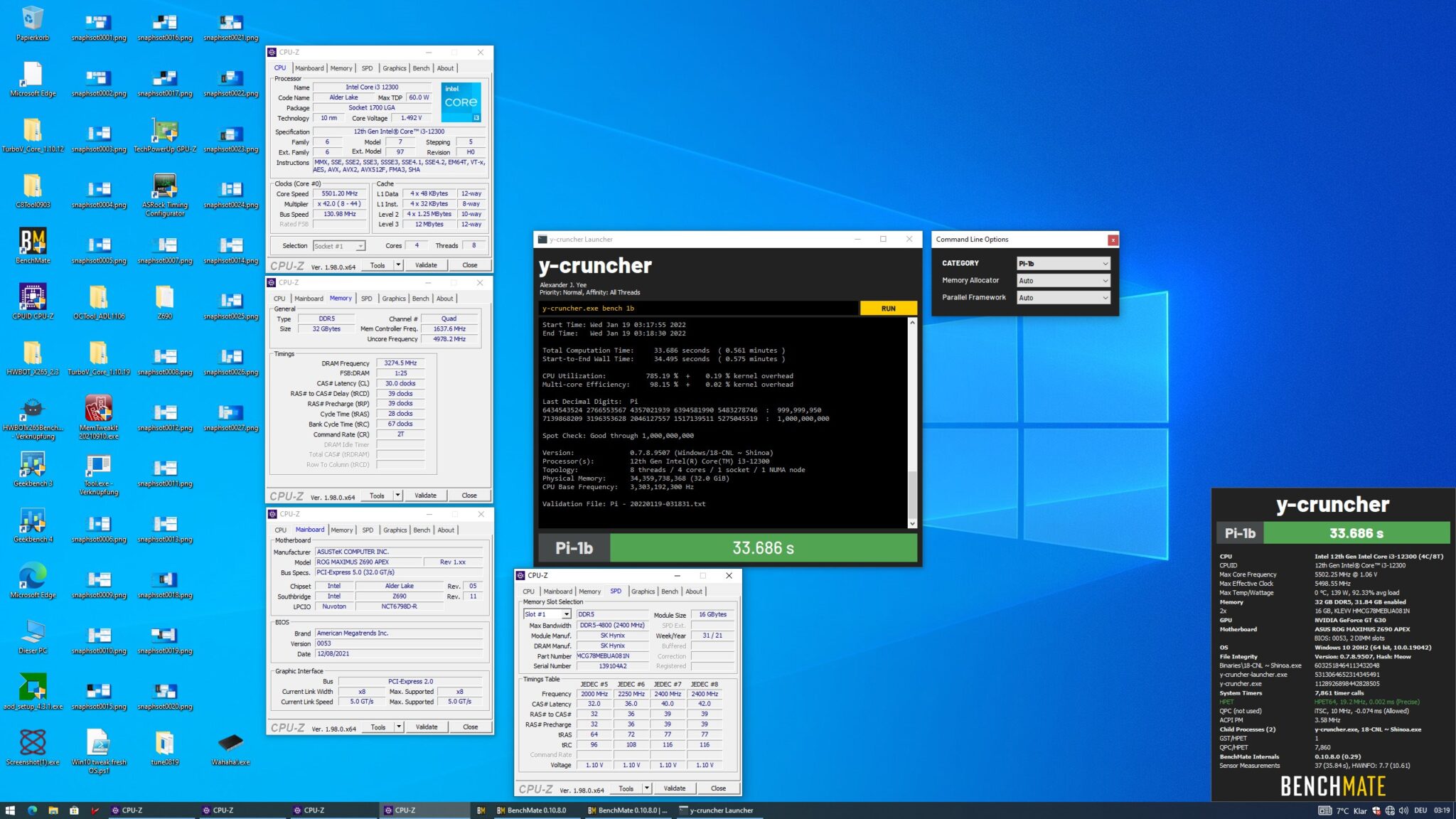The width and height of the screenshot is (1456, 819).
Task: Select Win10 tweak fresh OS.ps1 file
Action: click(x=99, y=751)
